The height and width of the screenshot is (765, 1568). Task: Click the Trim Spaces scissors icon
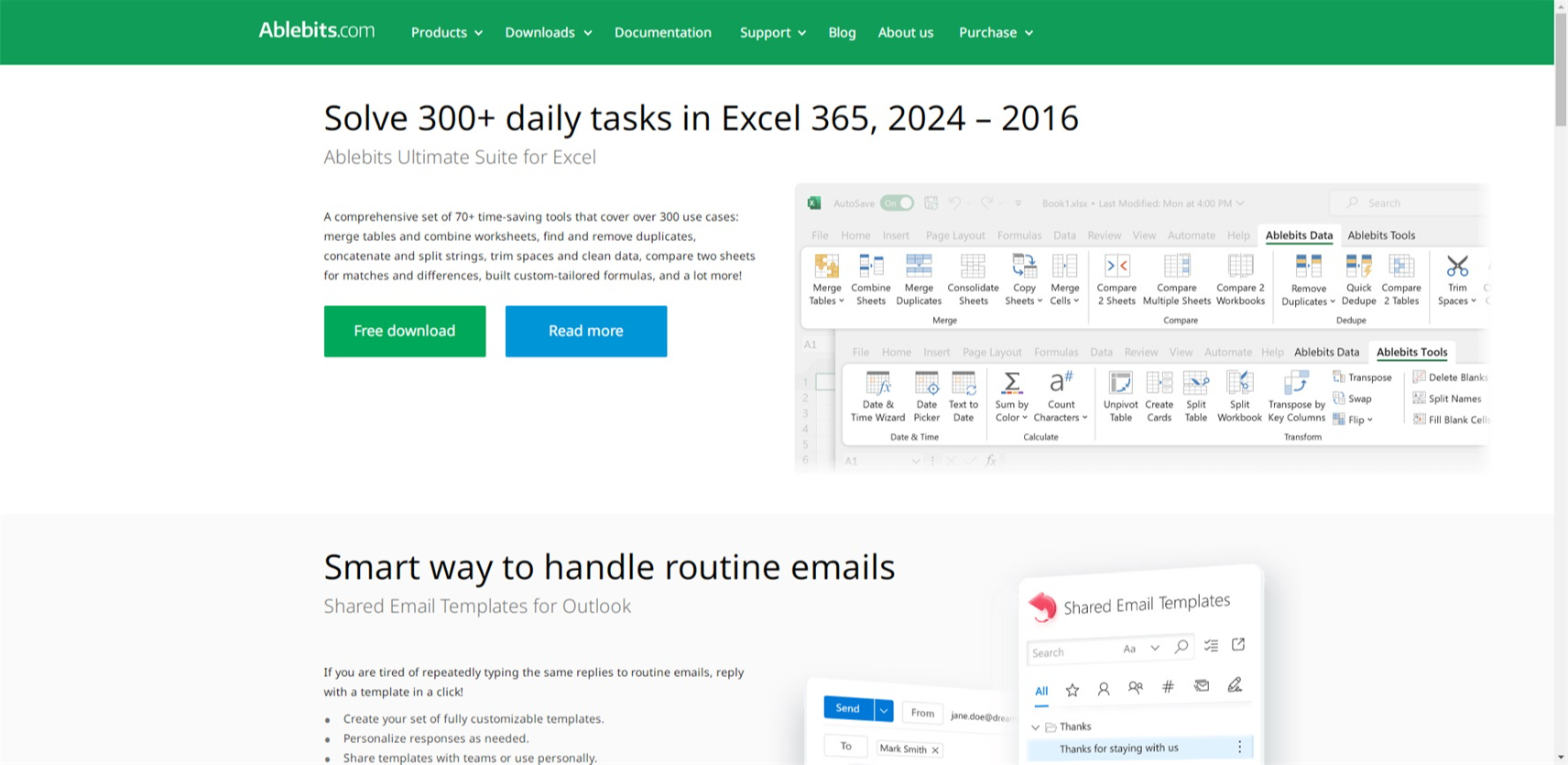pyautogui.click(x=1456, y=267)
